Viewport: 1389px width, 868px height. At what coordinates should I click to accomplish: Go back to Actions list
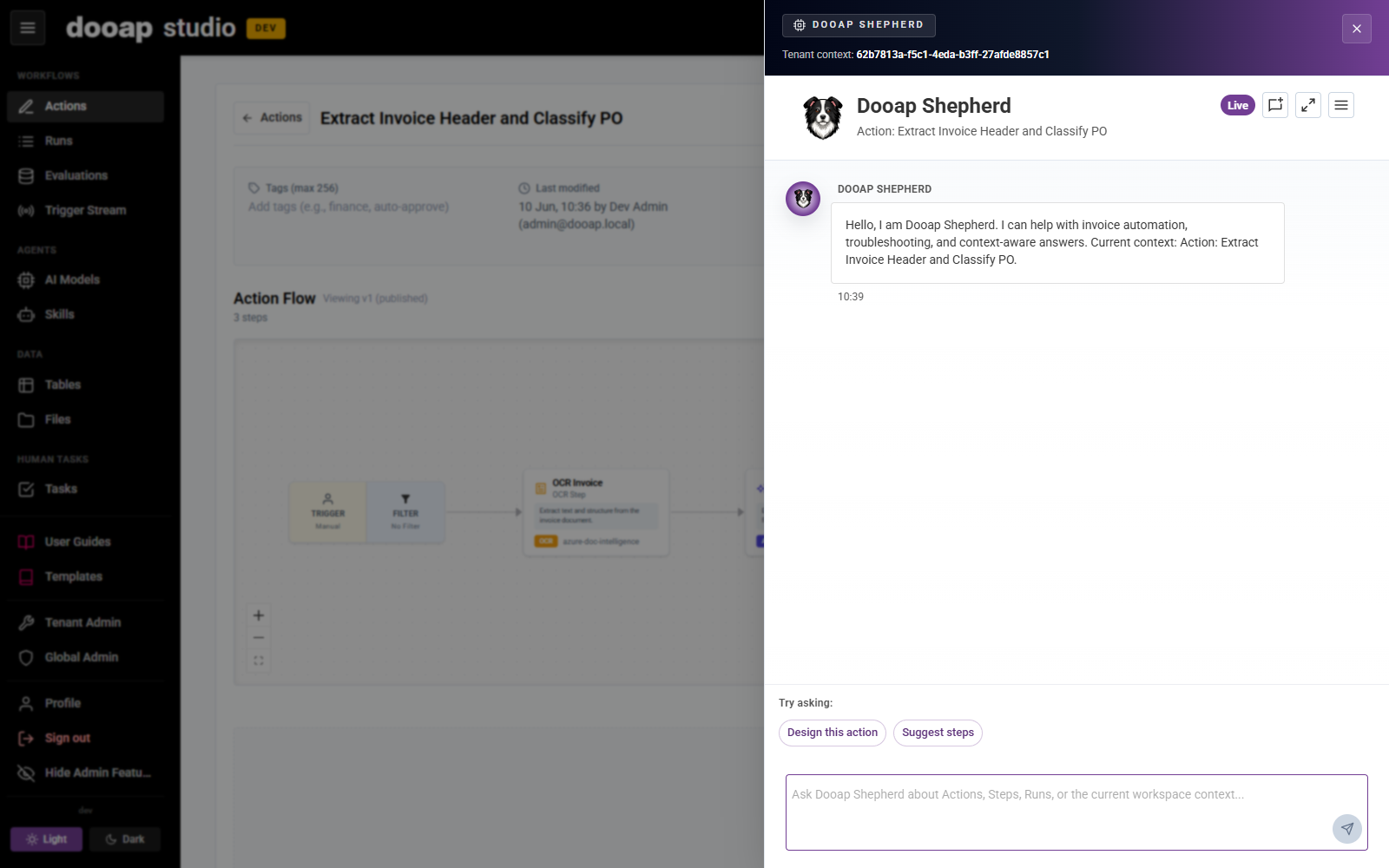click(273, 117)
